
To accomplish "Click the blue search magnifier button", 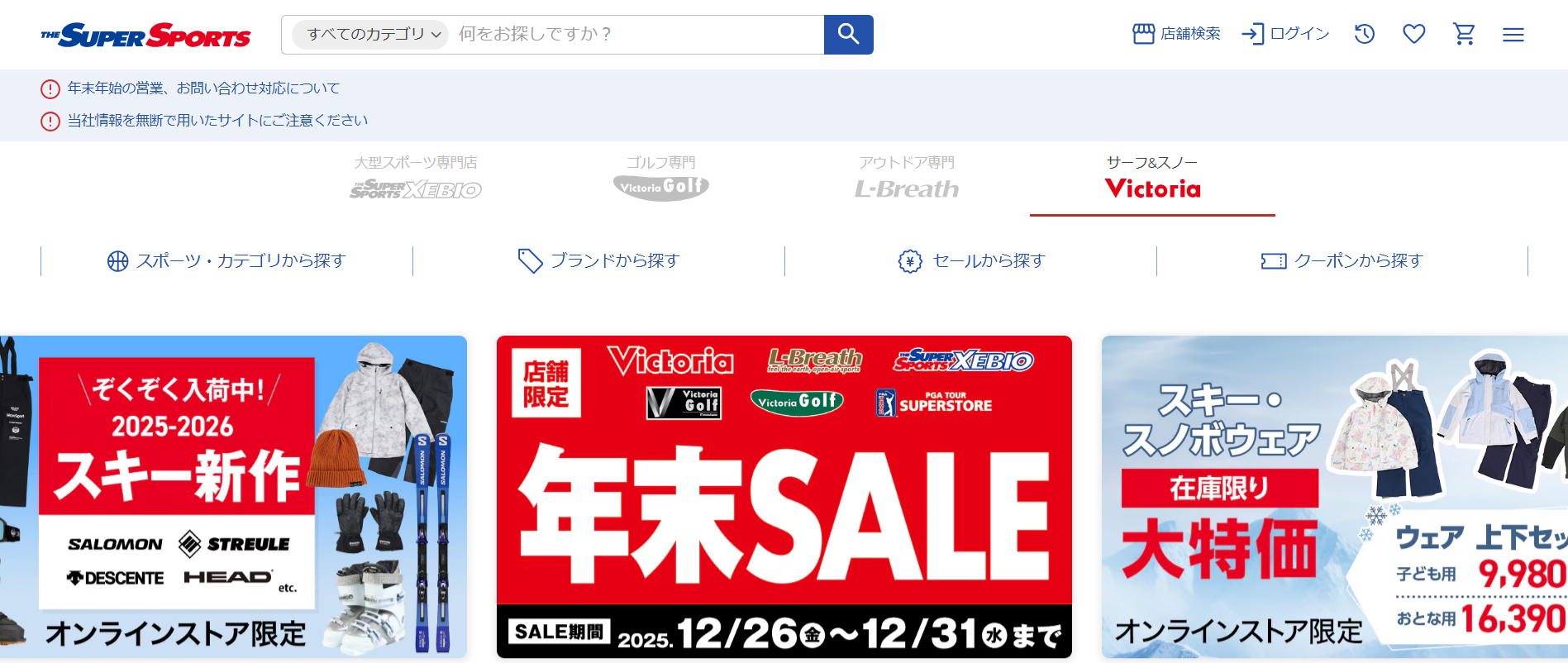I will point(848,35).
